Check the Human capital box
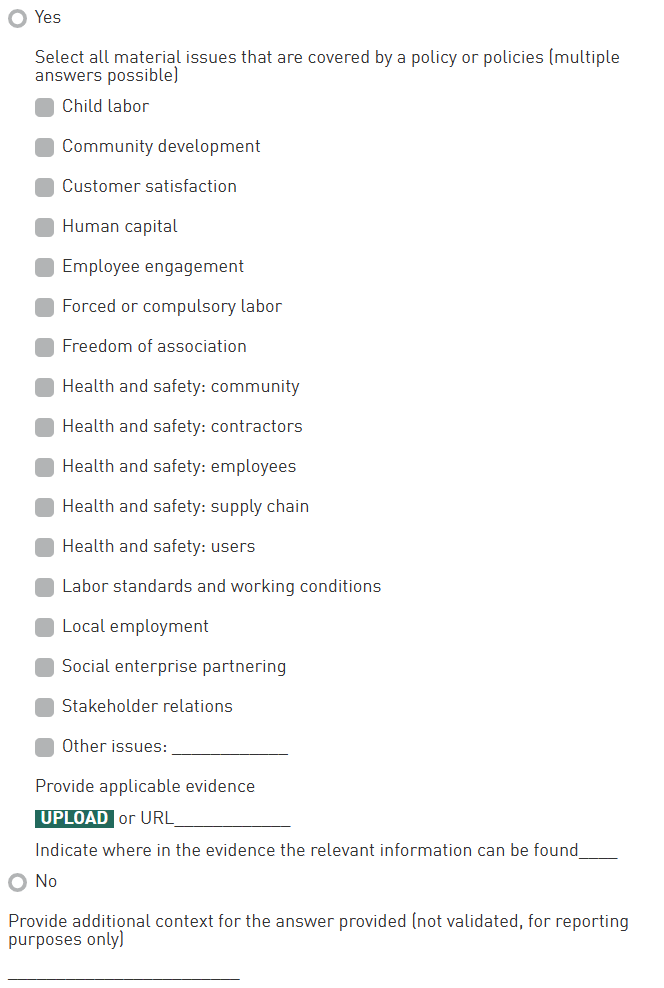The height and width of the screenshot is (988, 664). point(44,227)
